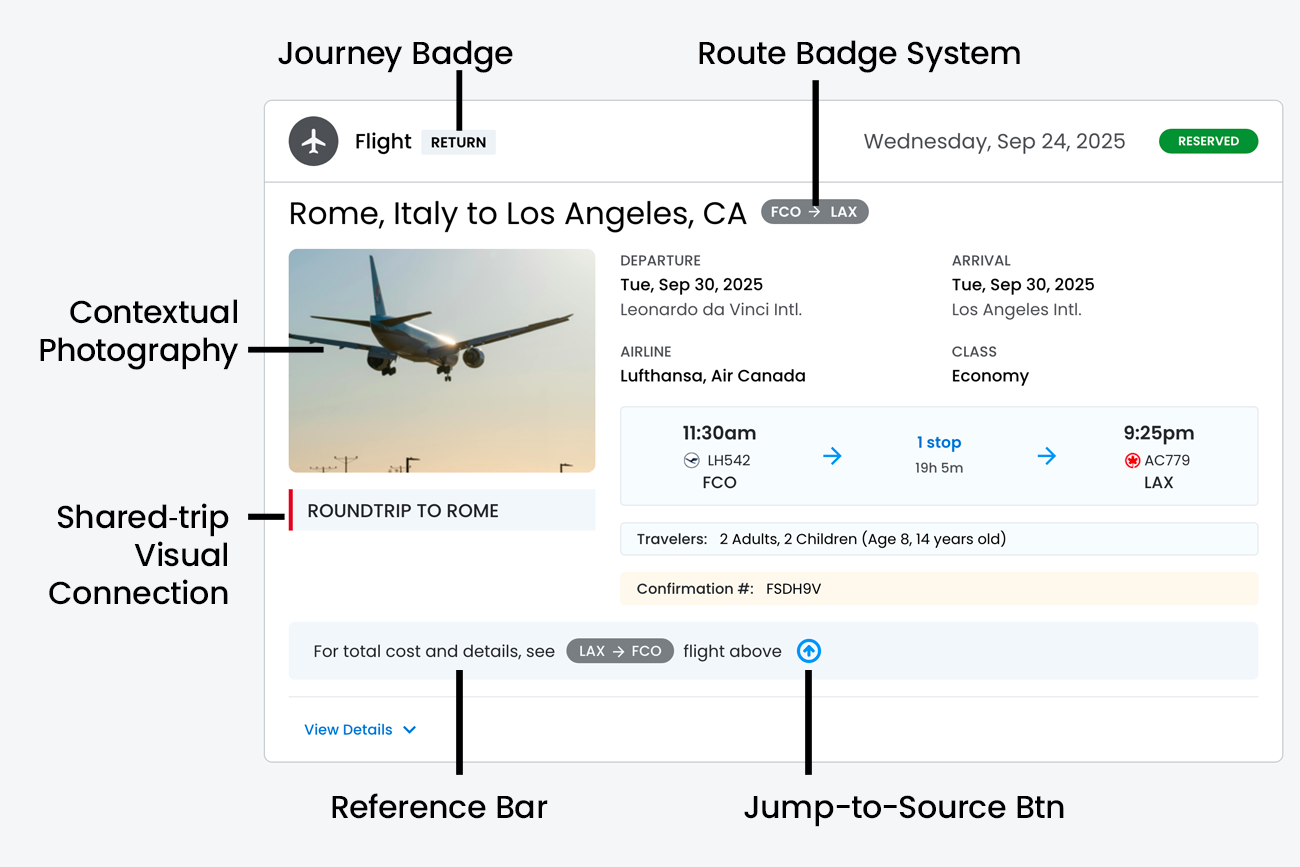1300x867 pixels.
Task: Click the RETURN journey badge
Action: coord(458,142)
